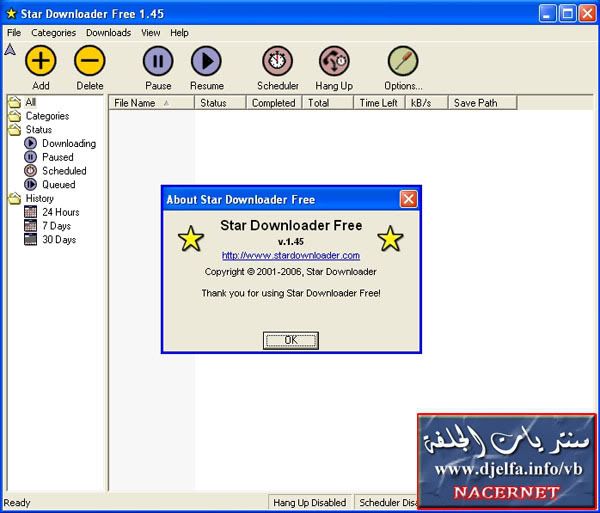The height and width of the screenshot is (513, 600).
Task: Click the left star in About dialog
Action: coord(191,238)
